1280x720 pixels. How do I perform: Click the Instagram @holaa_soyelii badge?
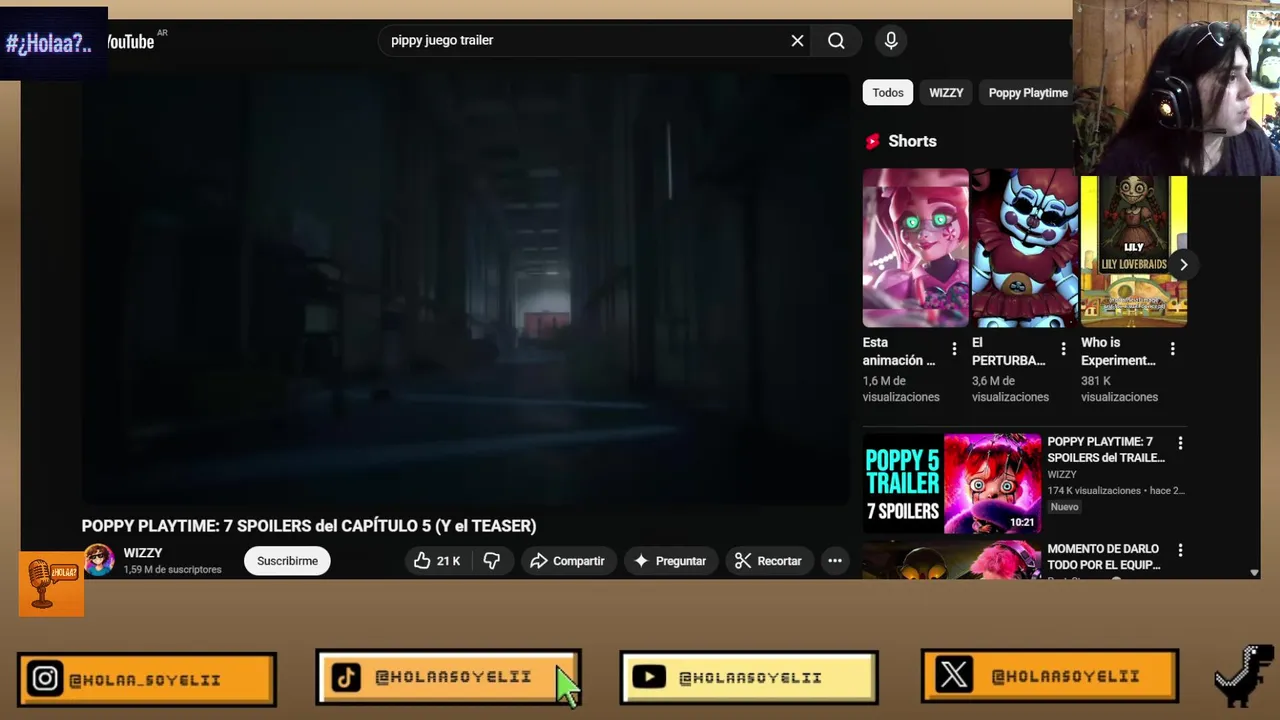pos(146,680)
